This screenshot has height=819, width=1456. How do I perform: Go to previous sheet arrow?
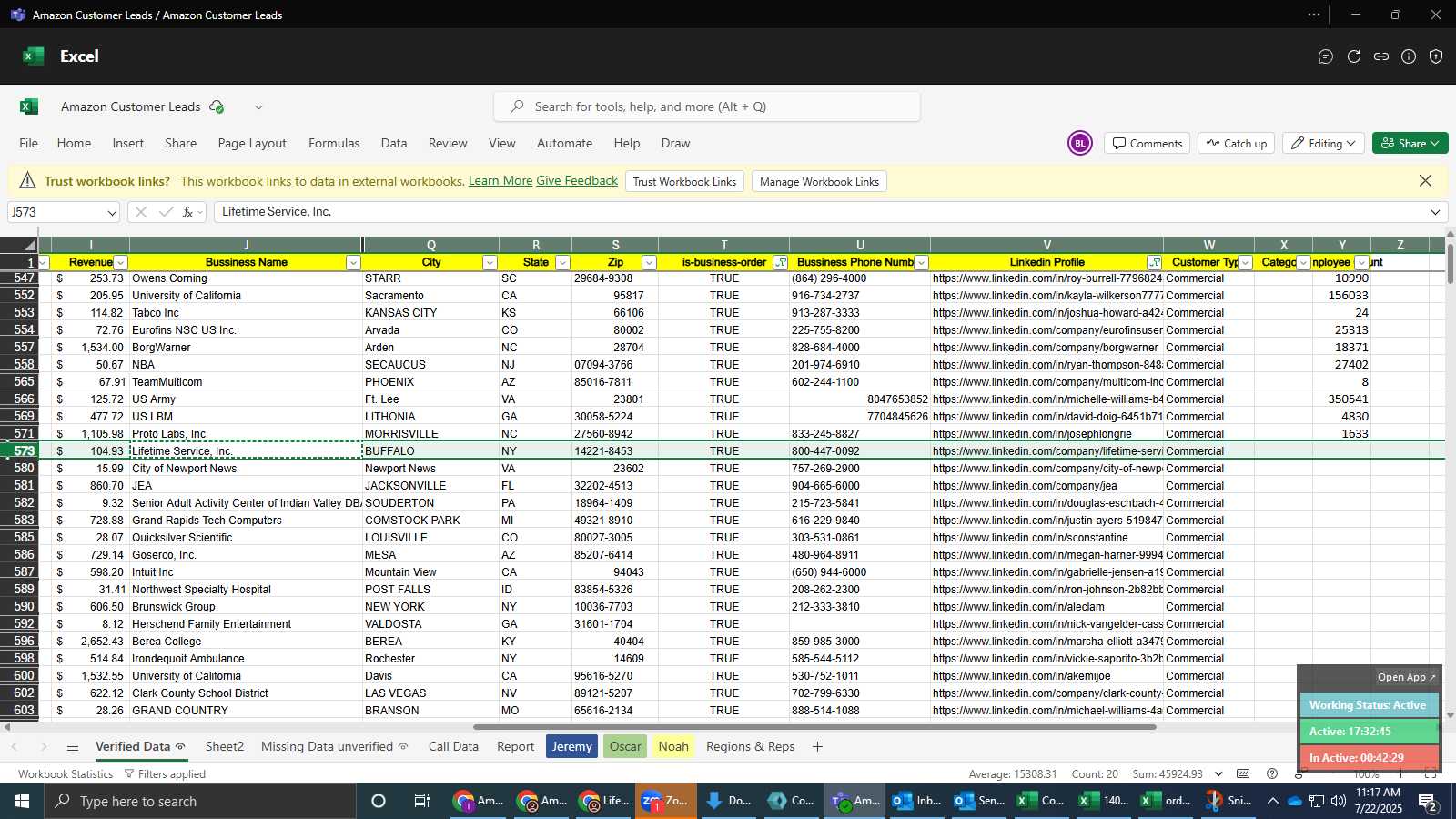tap(15, 746)
